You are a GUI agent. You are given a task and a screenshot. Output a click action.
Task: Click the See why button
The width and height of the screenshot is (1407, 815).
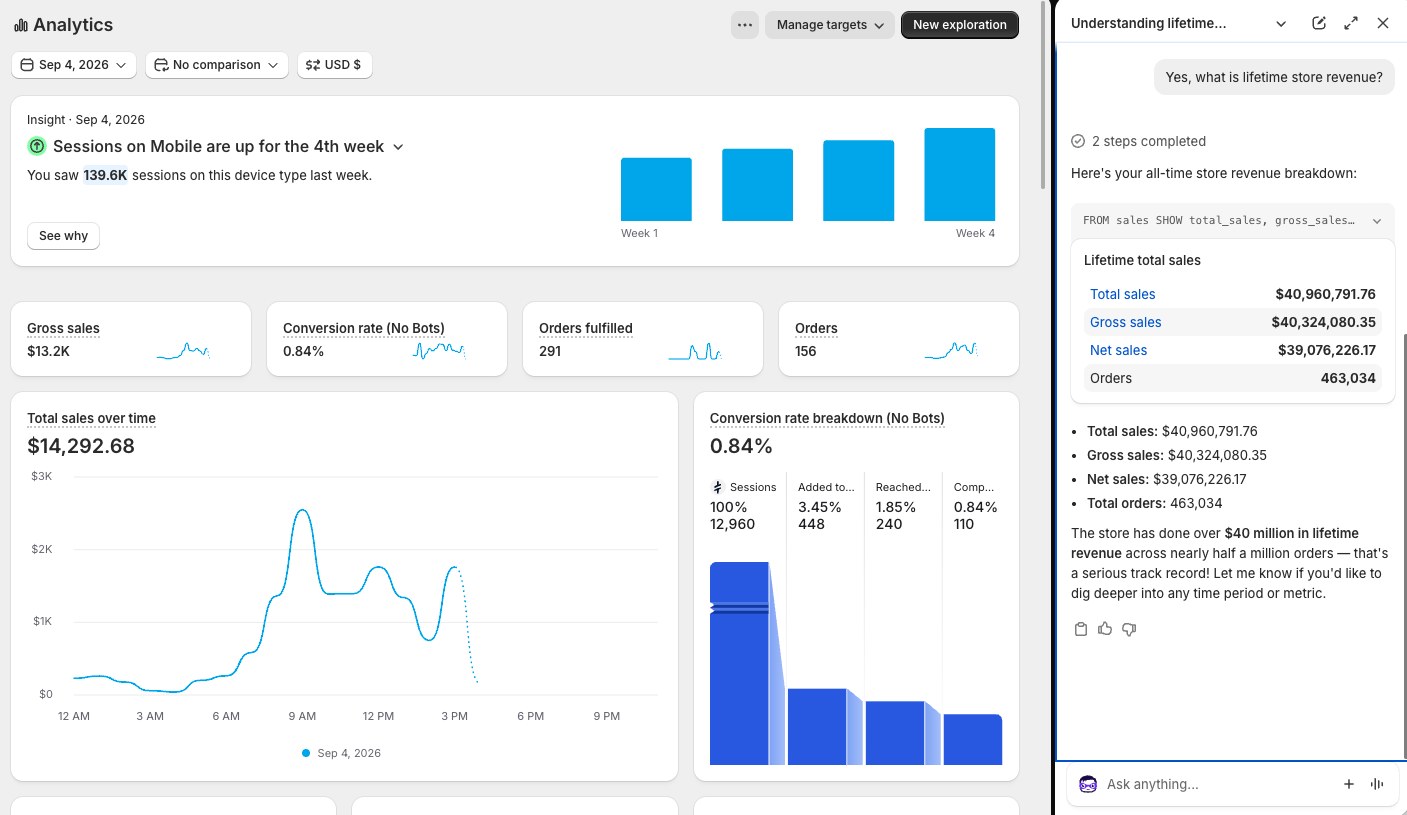[63, 236]
